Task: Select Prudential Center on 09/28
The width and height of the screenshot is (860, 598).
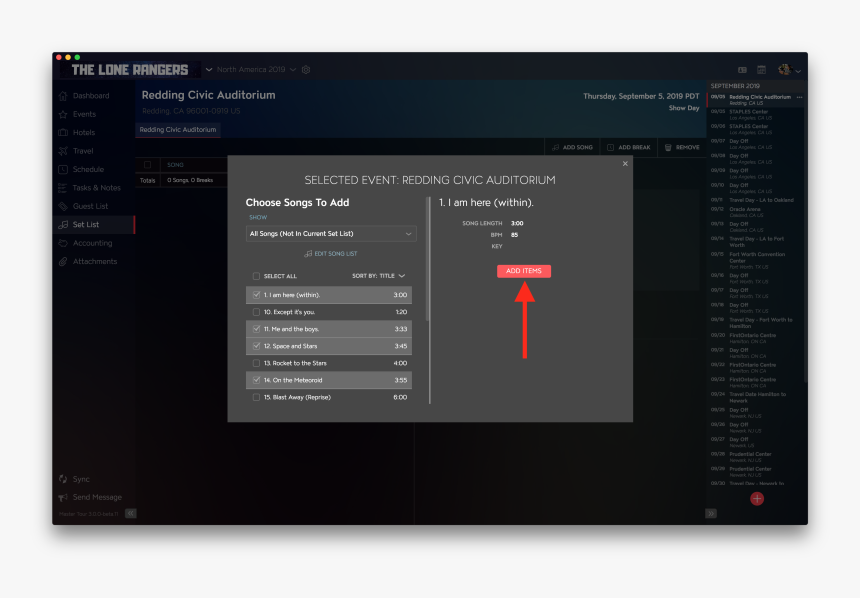Action: [756, 456]
